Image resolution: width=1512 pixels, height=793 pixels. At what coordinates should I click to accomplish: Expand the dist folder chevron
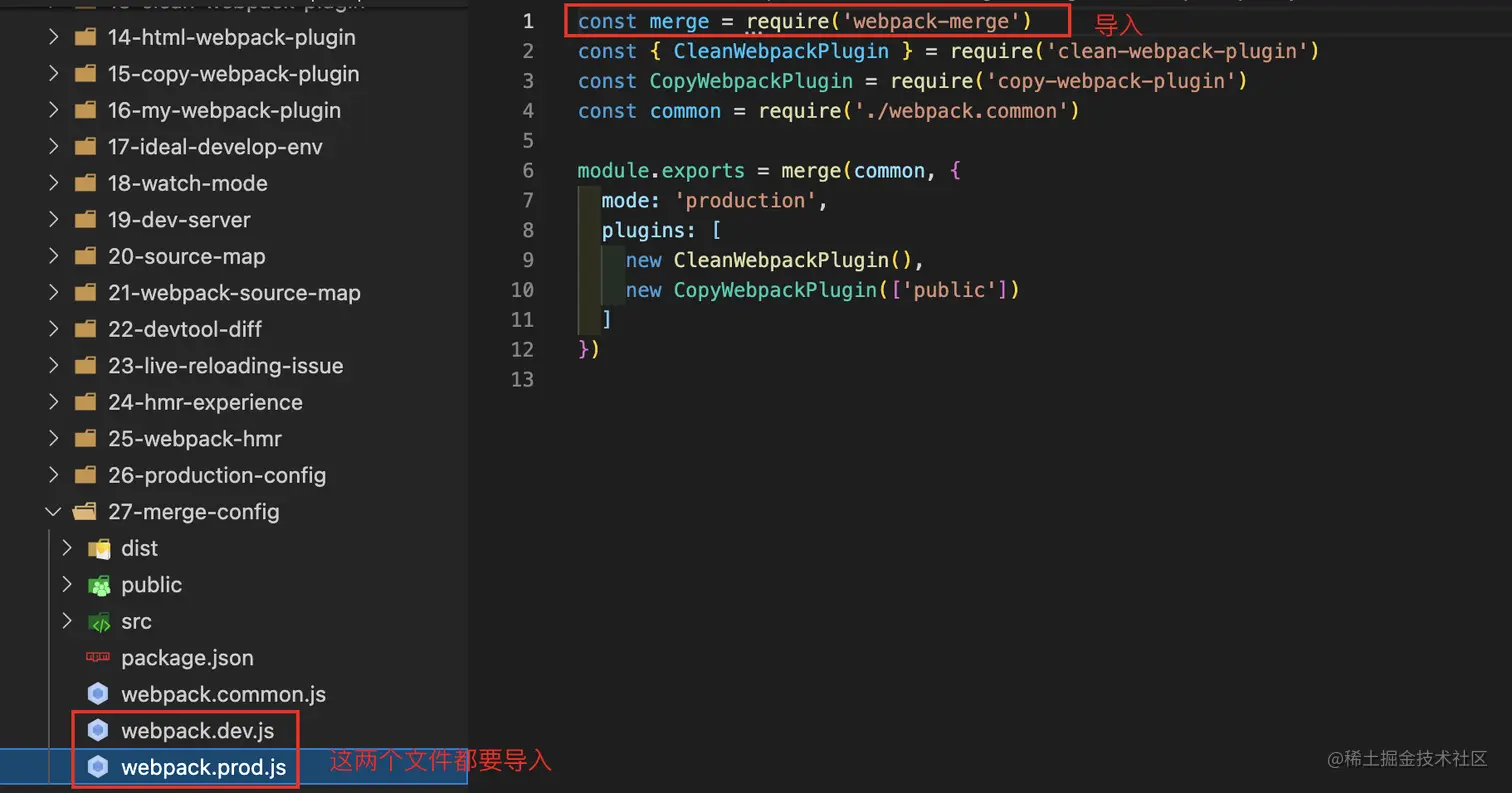click(67, 548)
